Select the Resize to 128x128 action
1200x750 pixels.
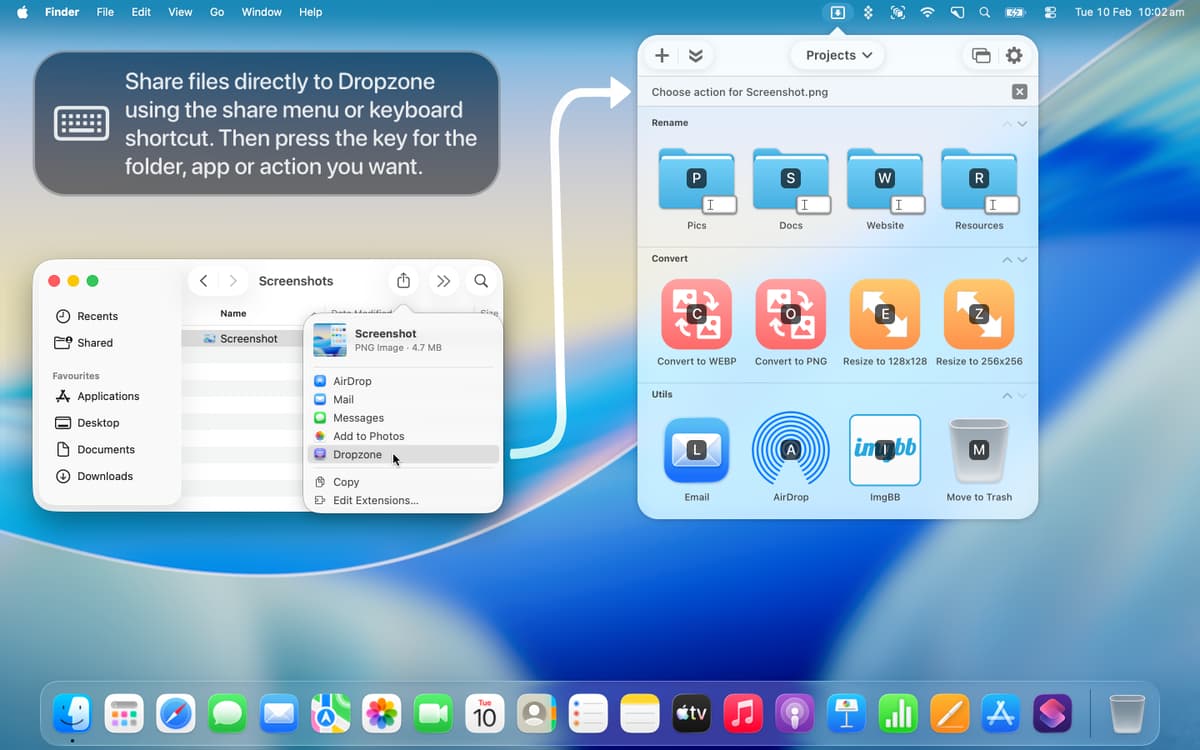click(x=884, y=314)
